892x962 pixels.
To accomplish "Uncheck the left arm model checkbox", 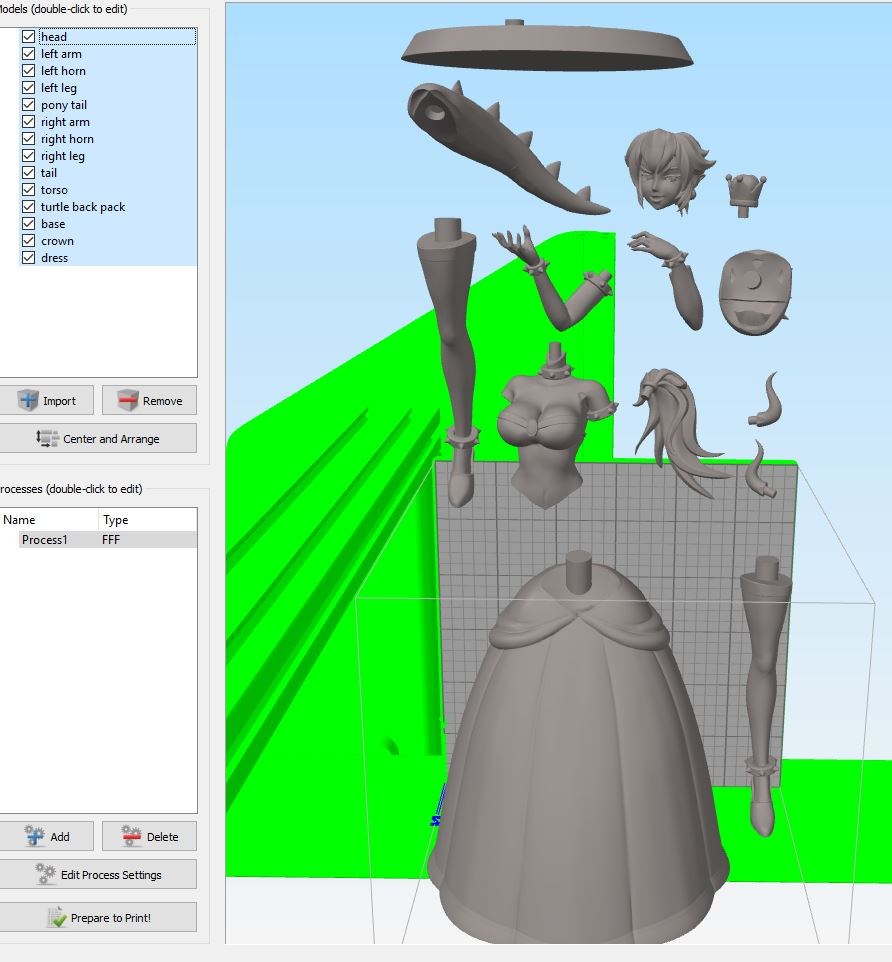I will point(28,54).
